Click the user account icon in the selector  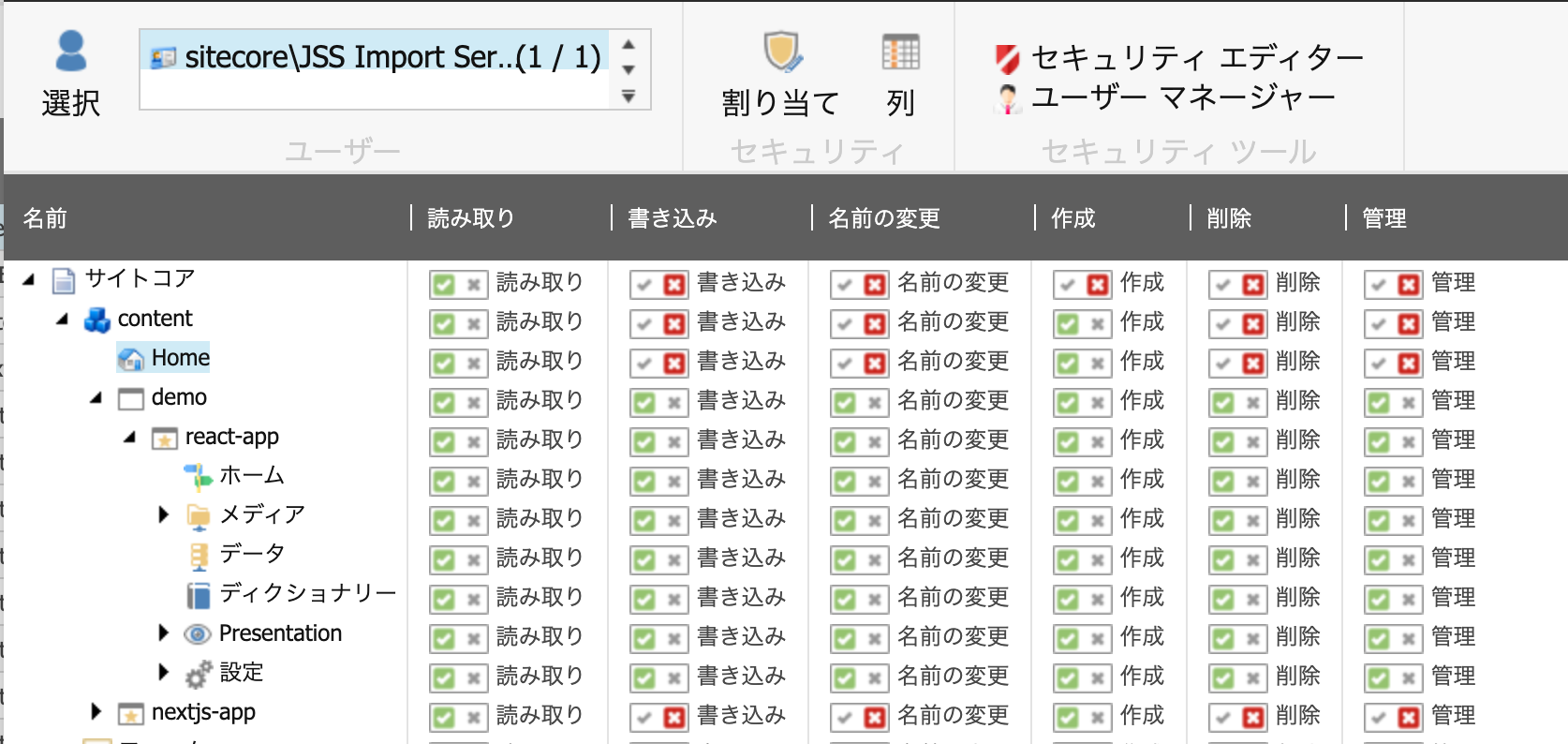coord(163,58)
